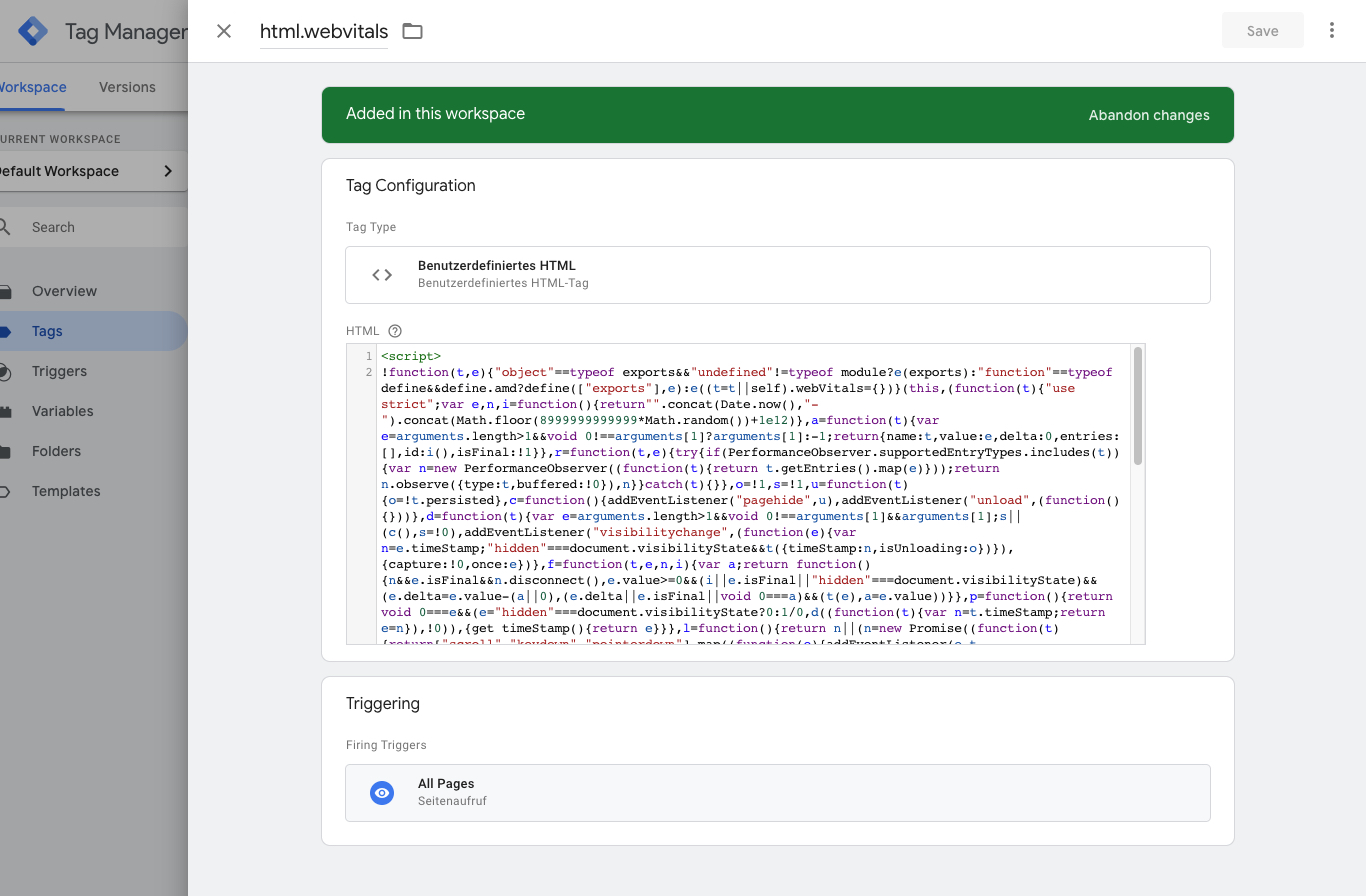Click the folder icon beside tag name
The width and height of the screenshot is (1366, 896).
[412, 31]
